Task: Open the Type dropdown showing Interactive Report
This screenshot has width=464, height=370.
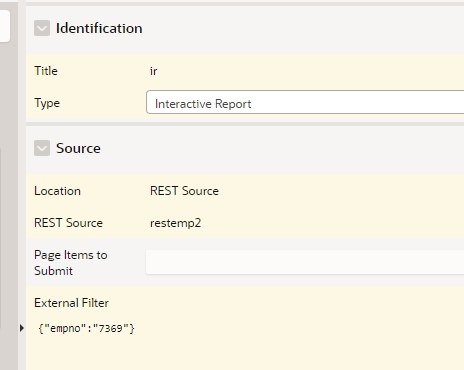Action: pyautogui.click(x=305, y=102)
